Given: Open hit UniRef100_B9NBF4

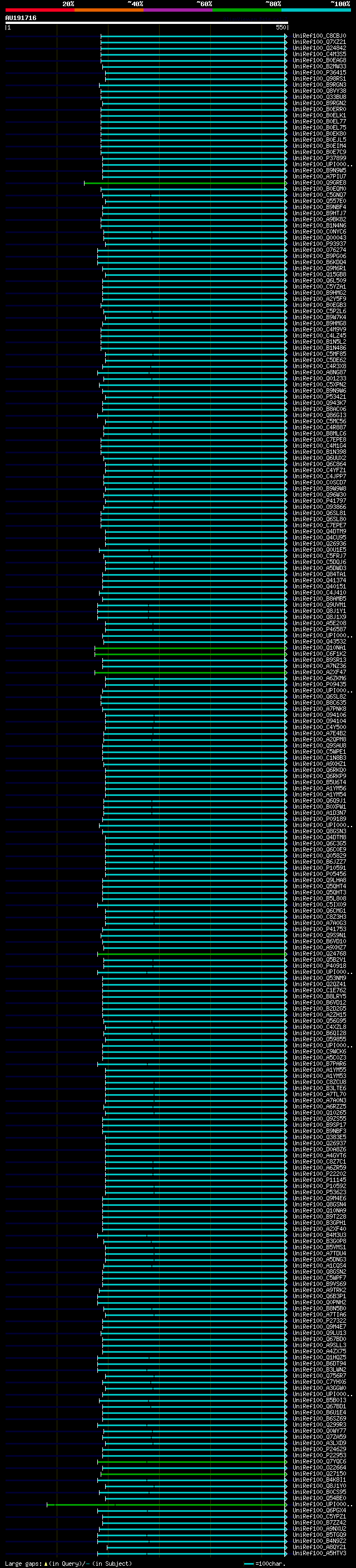Looking at the screenshot, I should click(319, 207).
